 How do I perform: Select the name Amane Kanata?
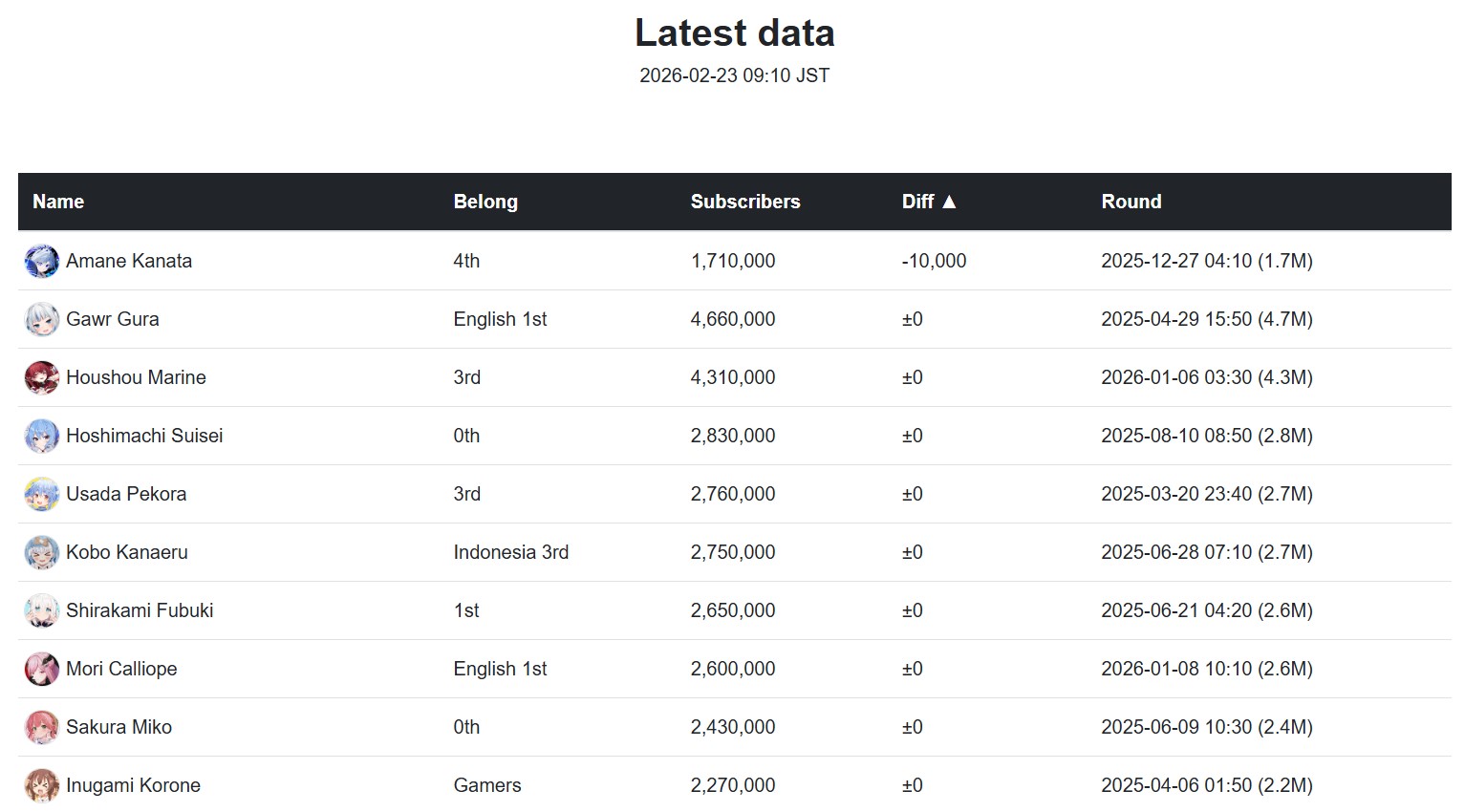click(x=129, y=261)
